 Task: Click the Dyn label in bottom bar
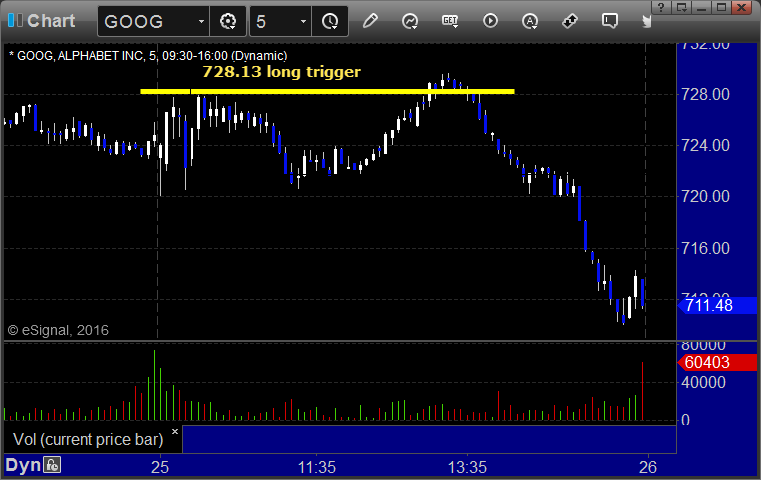coord(23,465)
